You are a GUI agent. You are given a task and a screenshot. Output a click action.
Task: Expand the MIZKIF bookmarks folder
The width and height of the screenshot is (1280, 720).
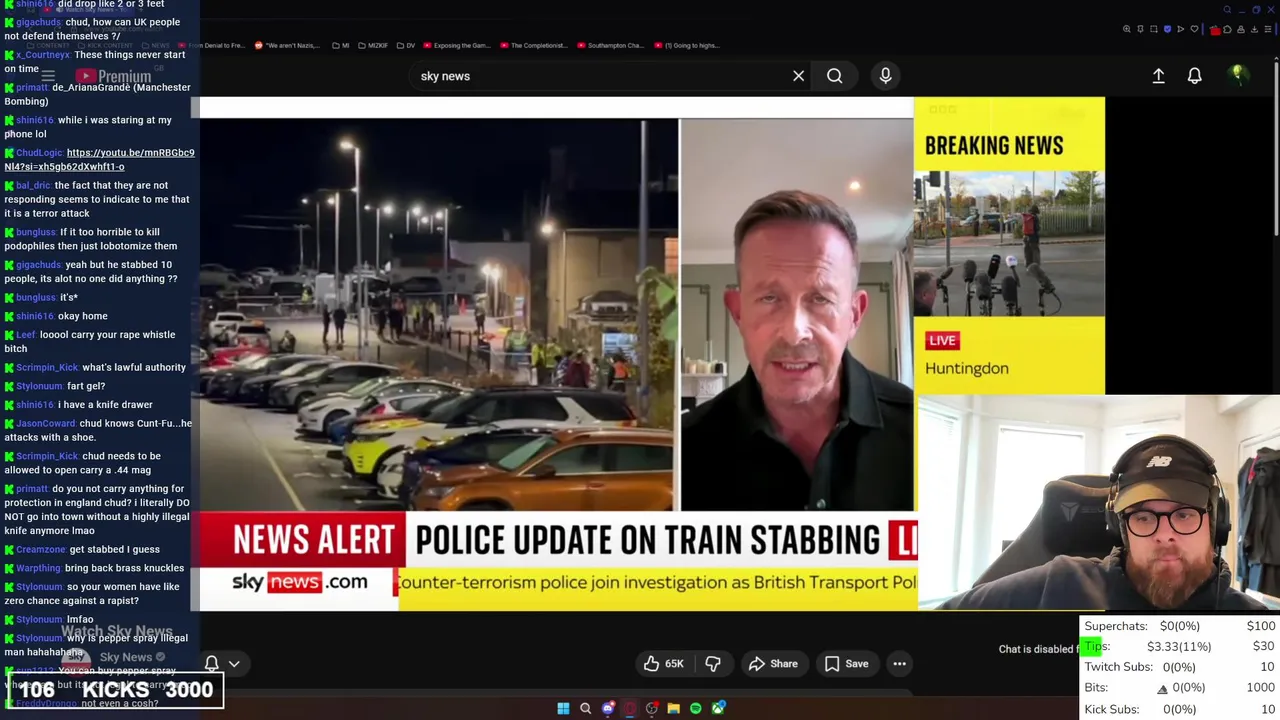click(372, 45)
